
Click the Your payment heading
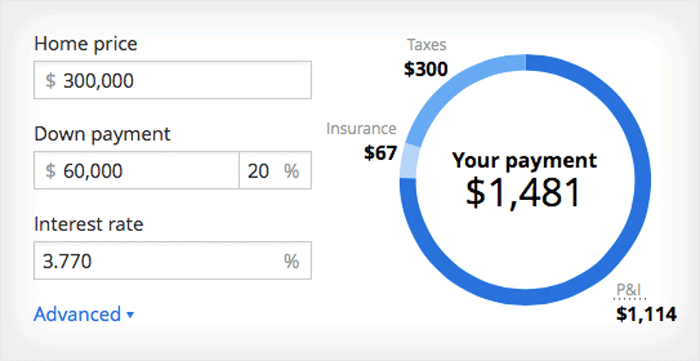coord(524,160)
